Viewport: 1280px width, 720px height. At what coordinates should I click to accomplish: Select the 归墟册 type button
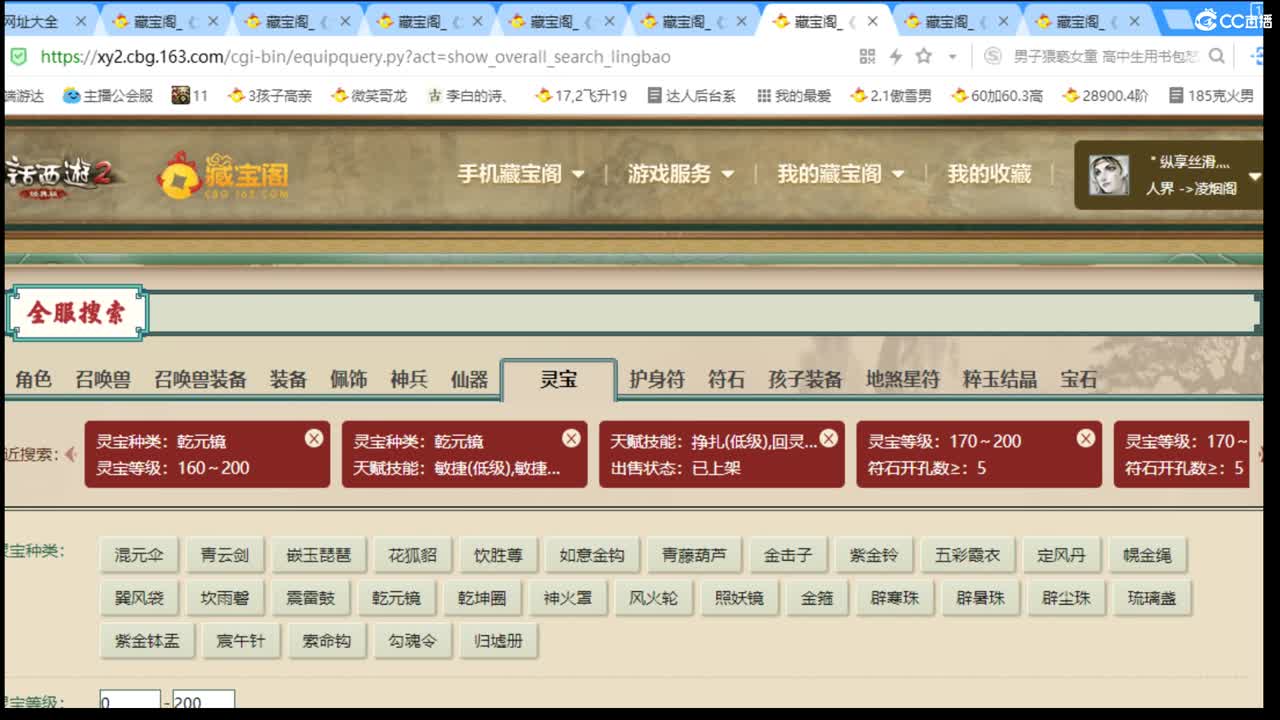click(498, 641)
